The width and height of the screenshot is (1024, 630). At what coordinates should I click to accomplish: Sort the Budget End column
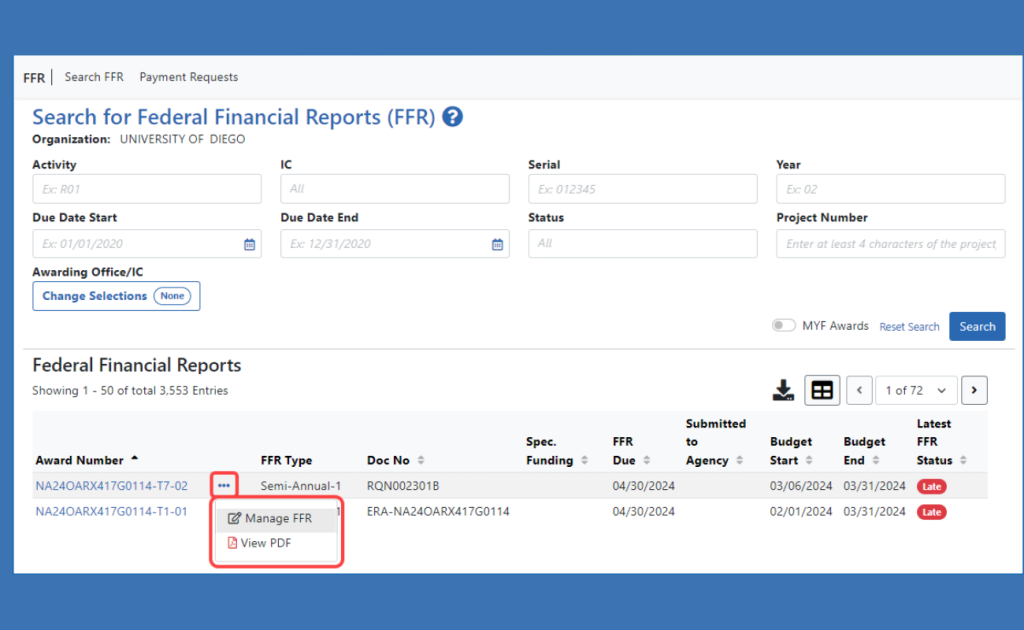pos(876,460)
